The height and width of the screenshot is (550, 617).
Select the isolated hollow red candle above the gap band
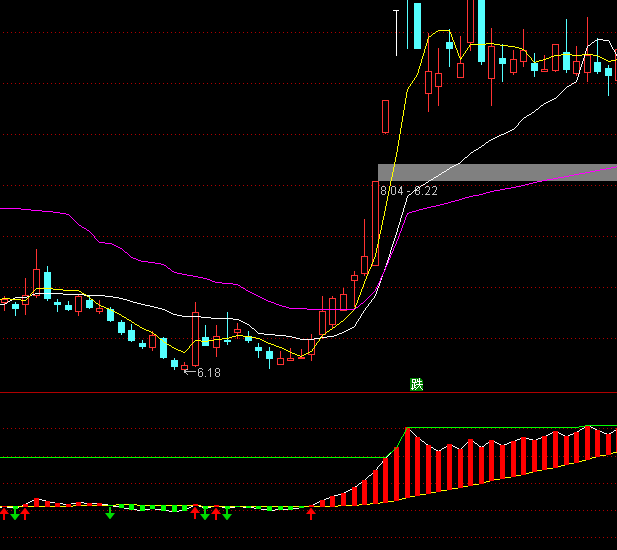click(x=385, y=116)
